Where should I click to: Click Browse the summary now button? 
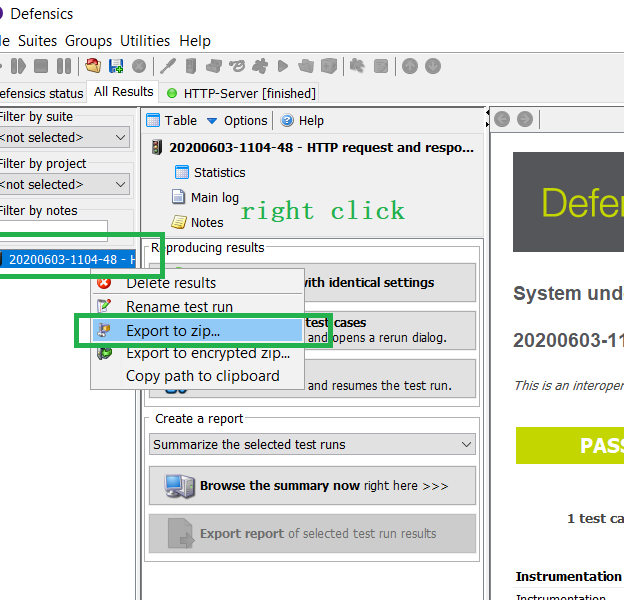tap(312, 486)
